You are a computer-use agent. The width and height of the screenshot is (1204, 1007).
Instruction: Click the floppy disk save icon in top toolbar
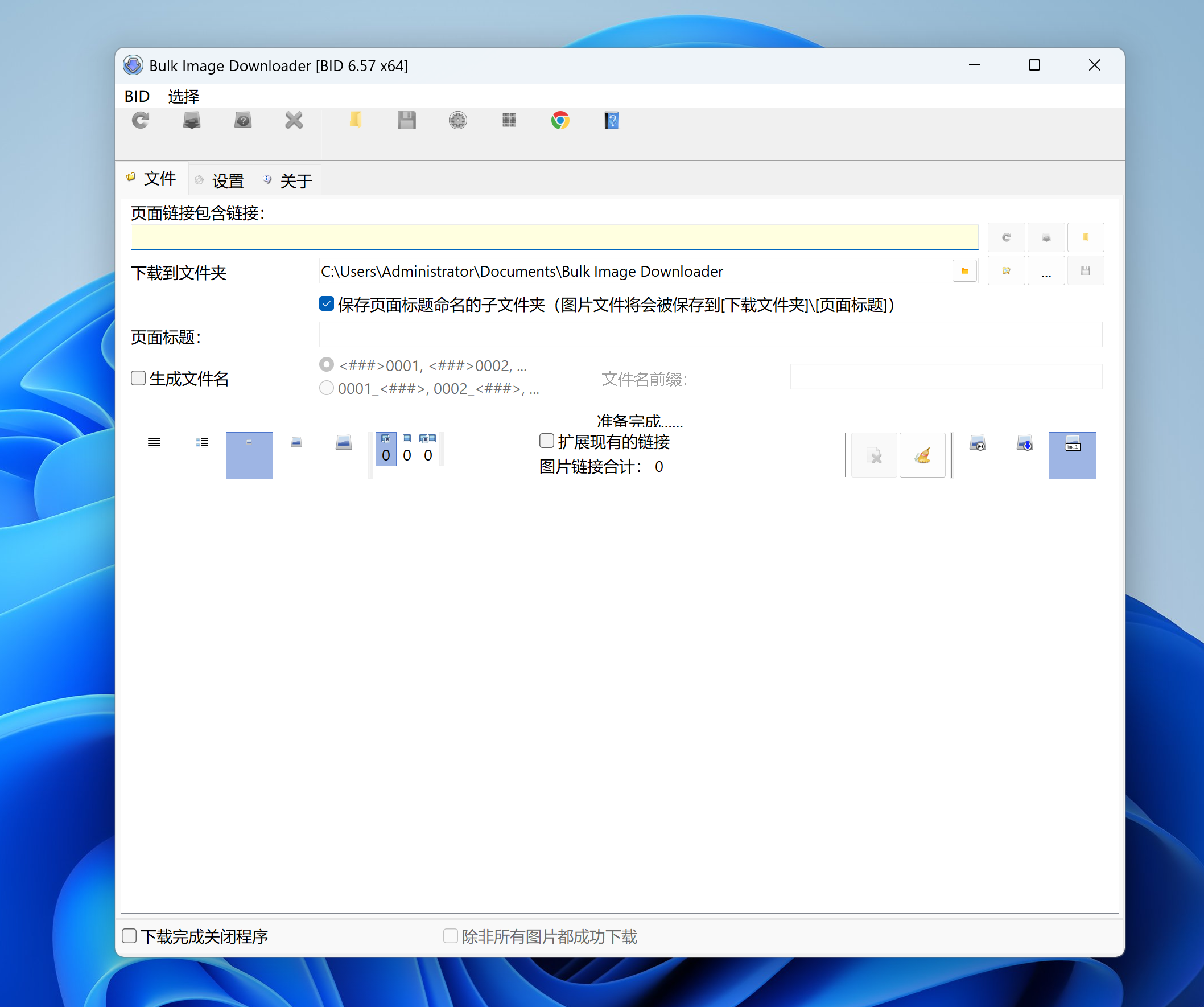pyautogui.click(x=406, y=121)
